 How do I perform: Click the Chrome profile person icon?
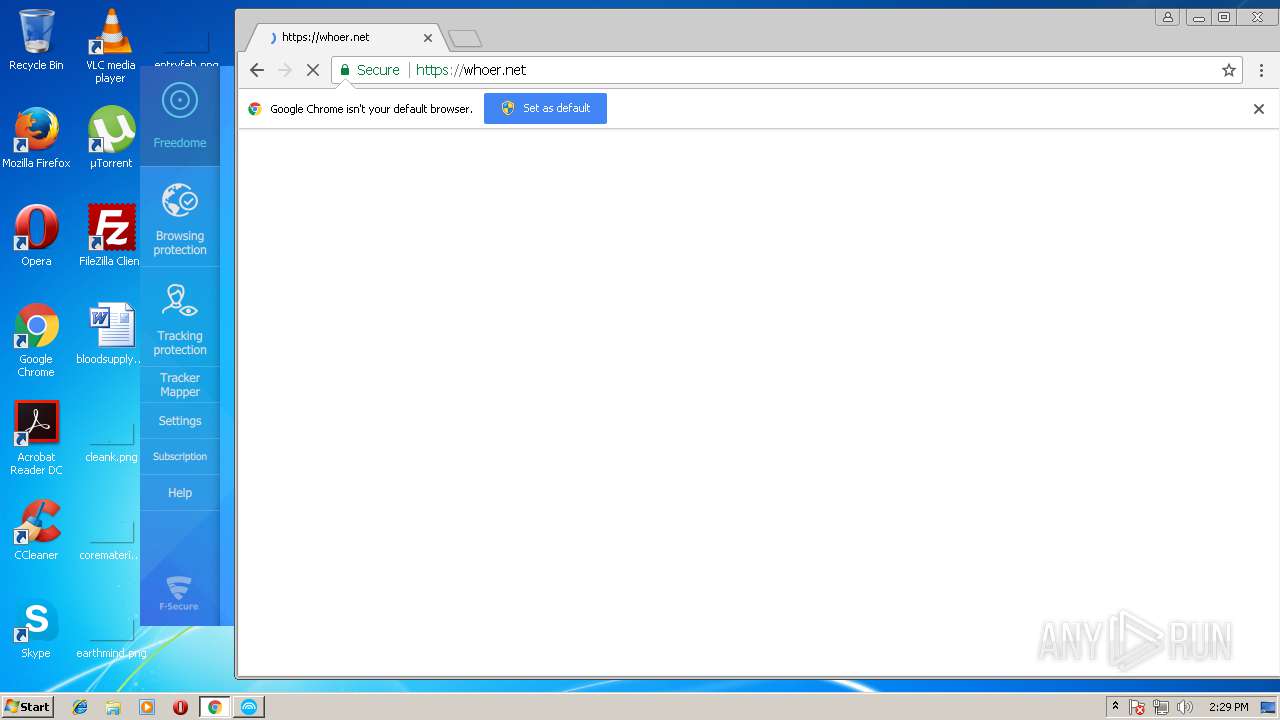pos(1167,17)
